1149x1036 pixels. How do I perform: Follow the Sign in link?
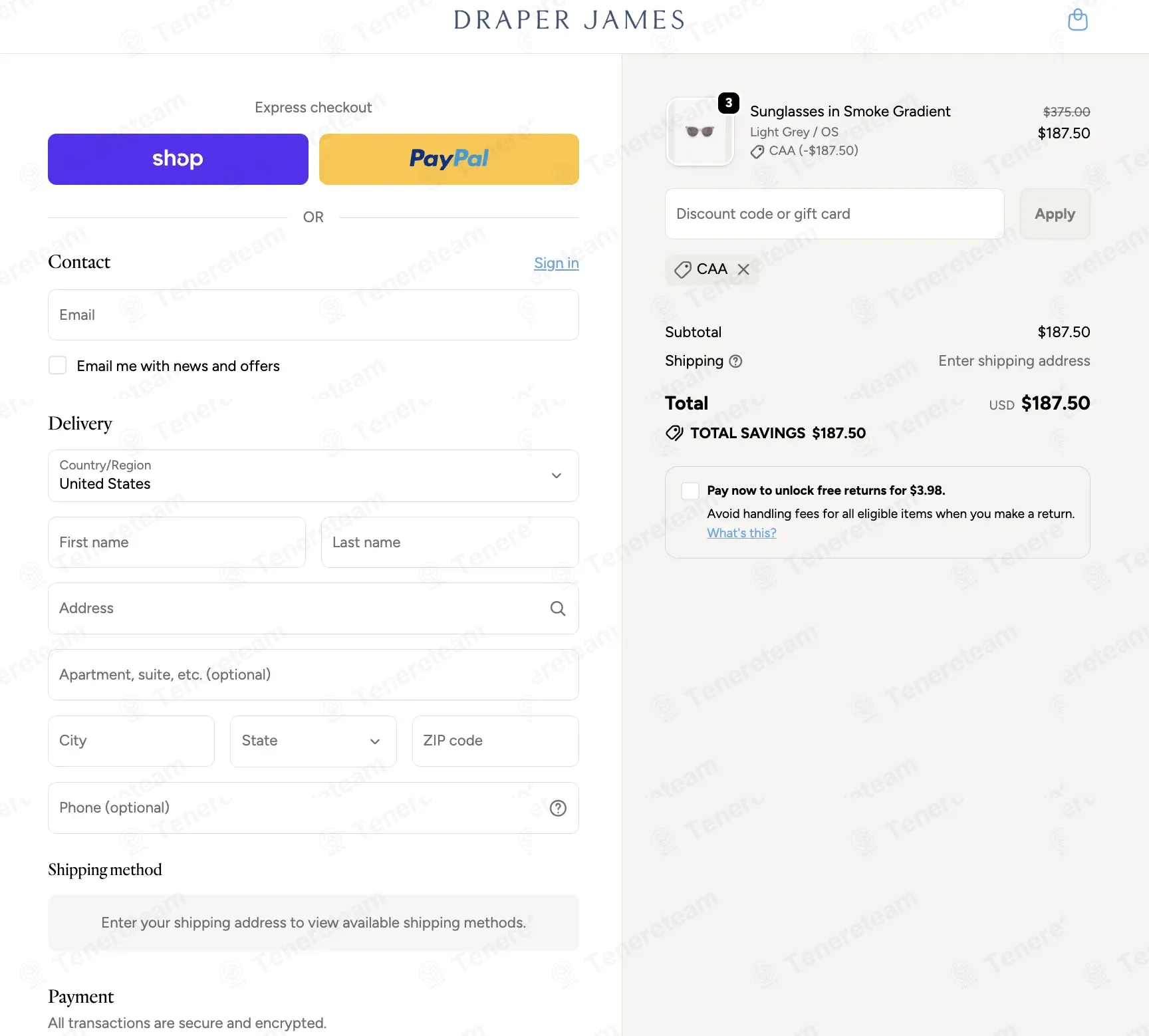pyautogui.click(x=557, y=263)
